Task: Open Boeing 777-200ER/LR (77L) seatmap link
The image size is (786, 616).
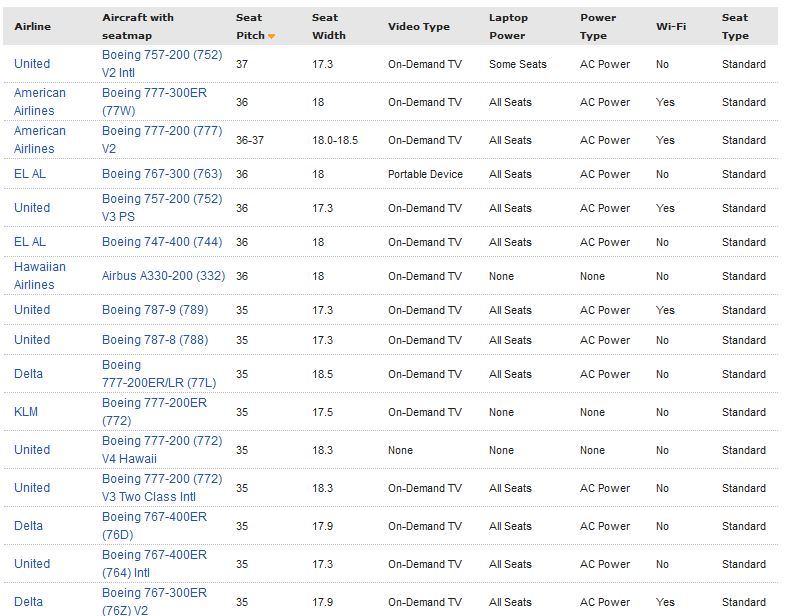Action: 159,374
